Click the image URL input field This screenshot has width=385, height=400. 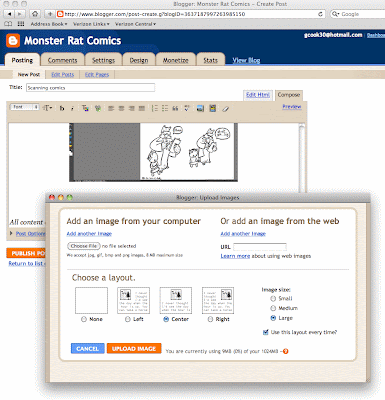pyautogui.click(x=260, y=247)
